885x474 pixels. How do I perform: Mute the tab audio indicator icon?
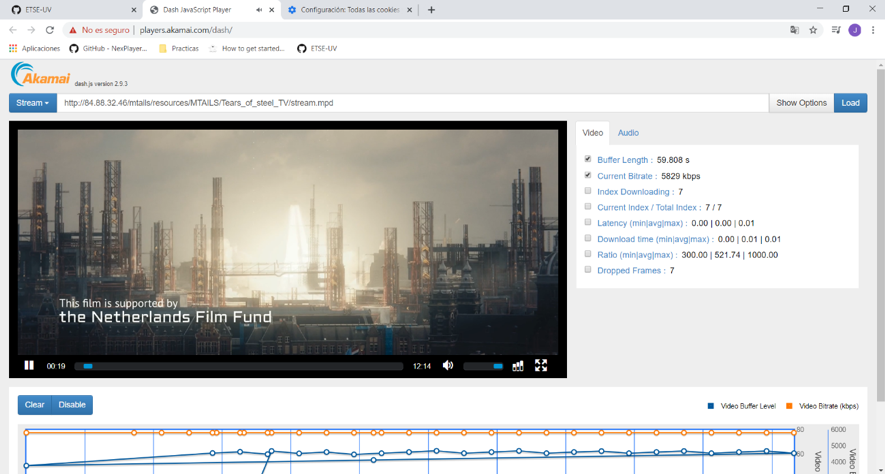click(259, 10)
